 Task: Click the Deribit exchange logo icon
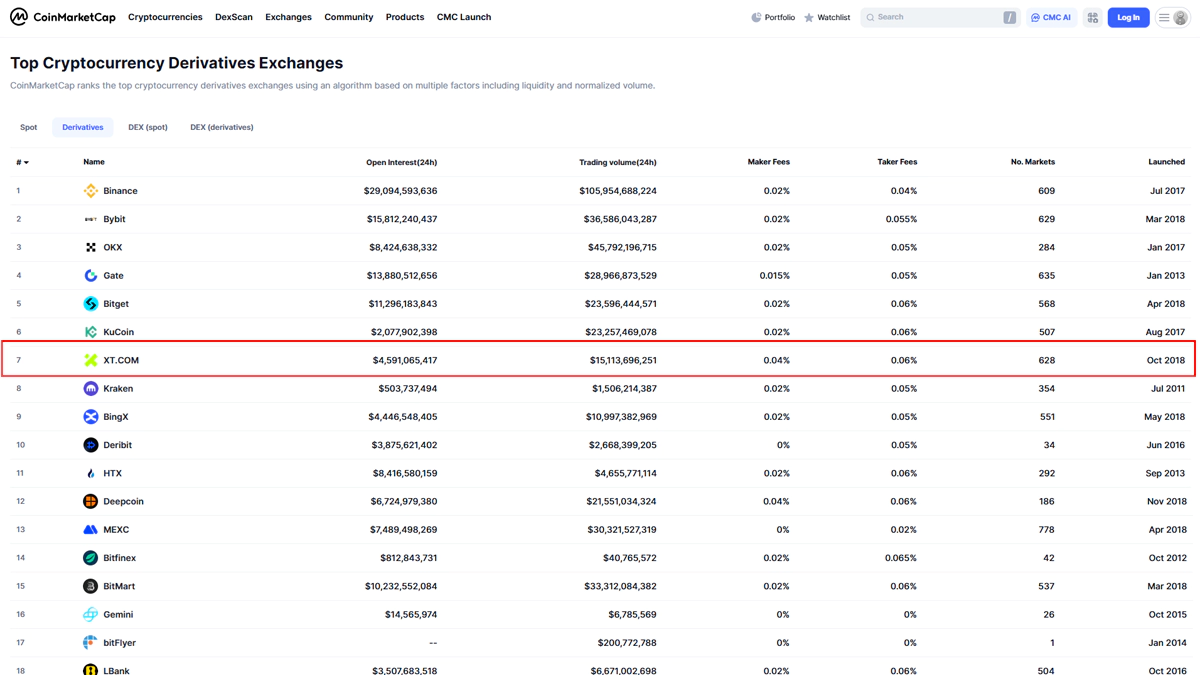click(x=91, y=445)
